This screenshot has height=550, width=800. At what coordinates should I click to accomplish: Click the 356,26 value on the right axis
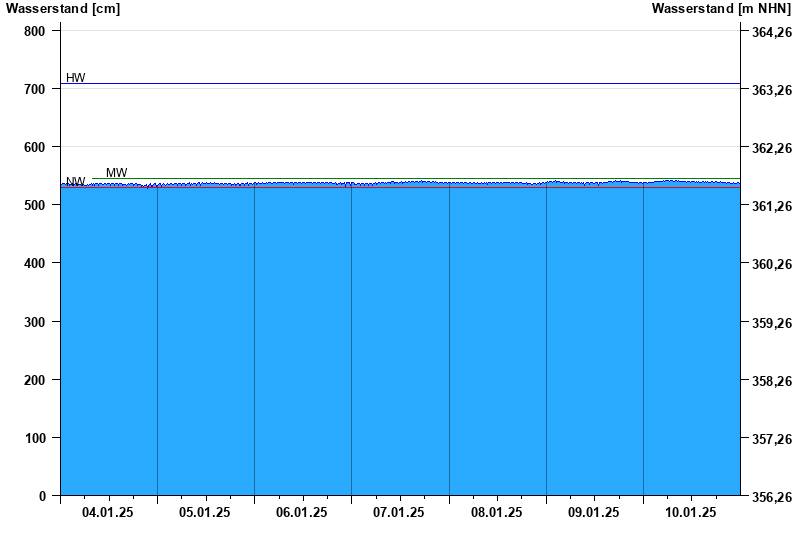tap(771, 497)
